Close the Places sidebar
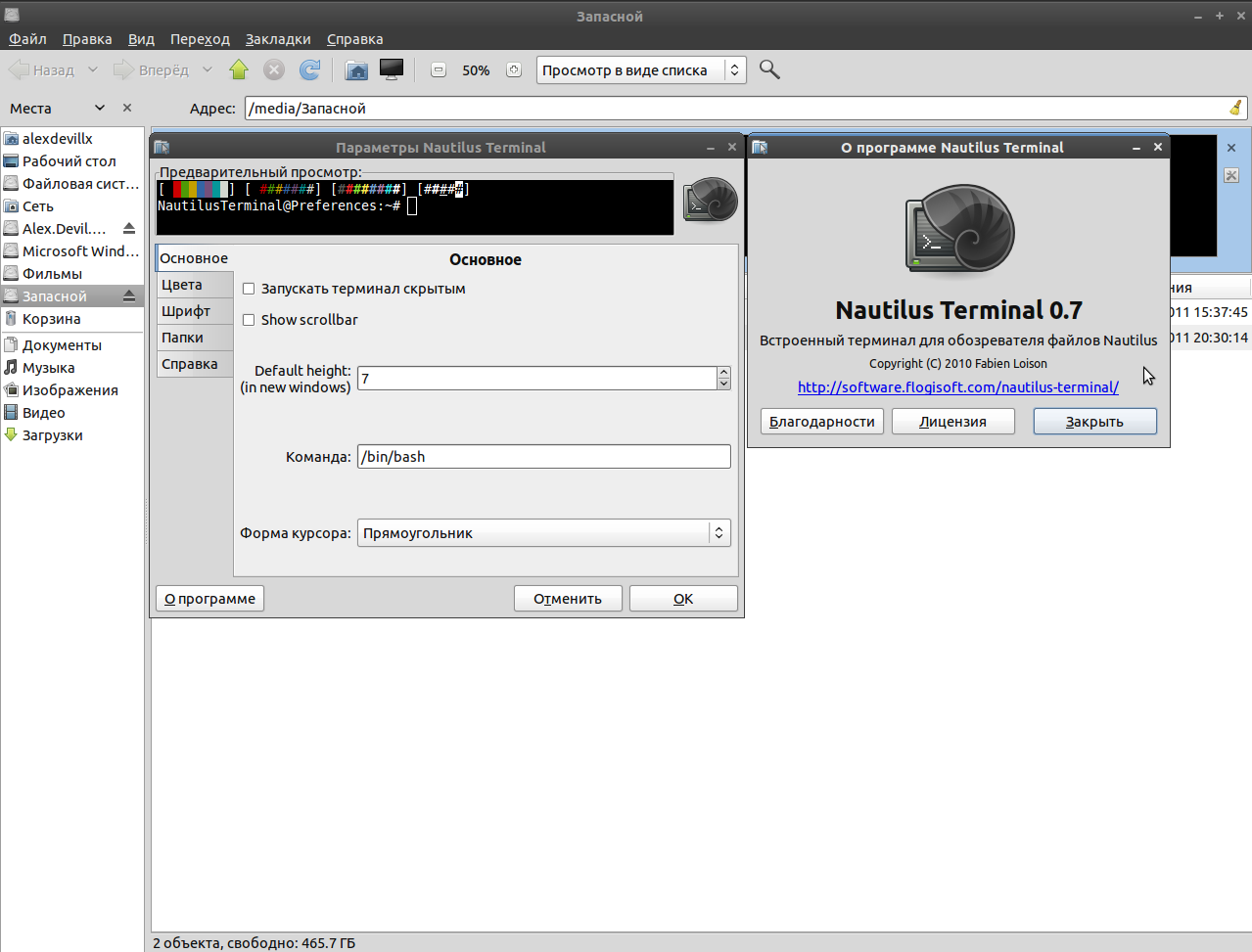Viewport: 1252px width, 952px height. coord(127,108)
